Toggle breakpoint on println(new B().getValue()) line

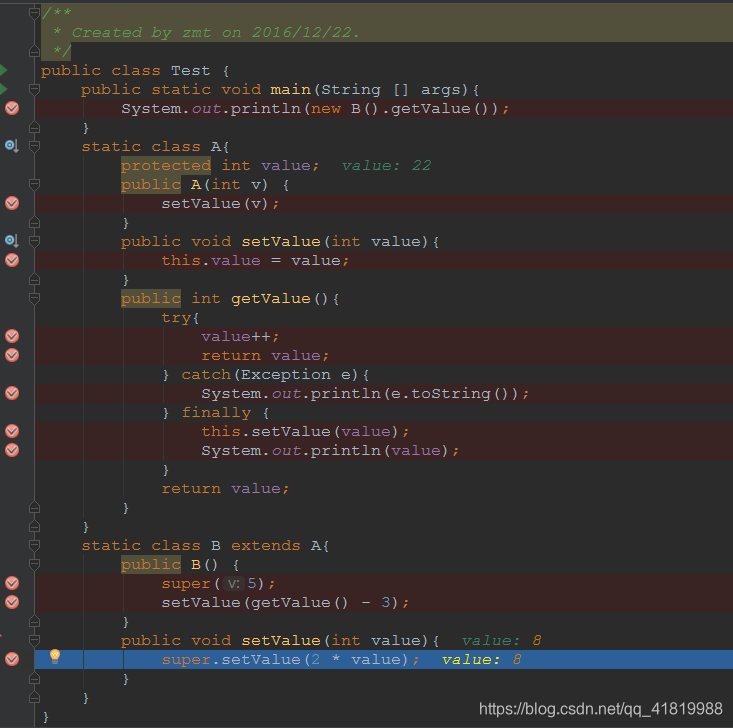point(12,108)
